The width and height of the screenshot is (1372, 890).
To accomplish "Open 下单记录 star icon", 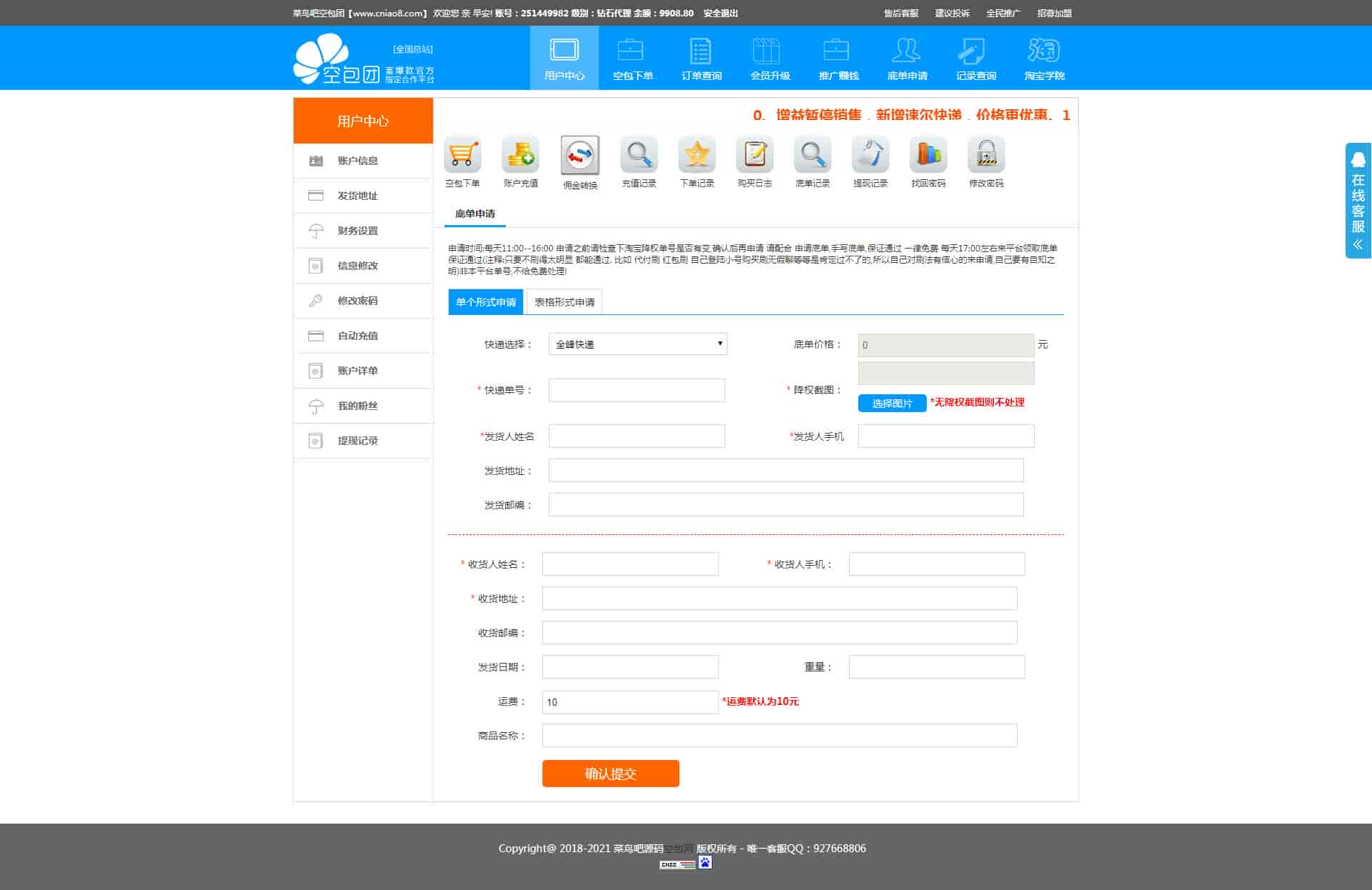I will click(x=697, y=154).
